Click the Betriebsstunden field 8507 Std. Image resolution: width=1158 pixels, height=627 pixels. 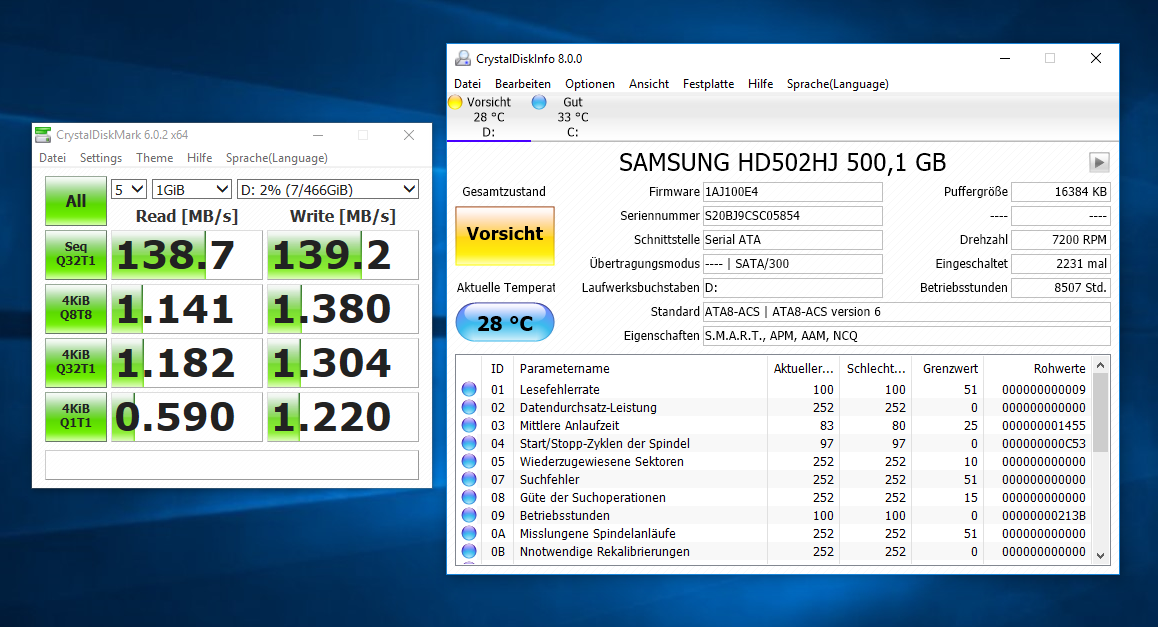1061,288
